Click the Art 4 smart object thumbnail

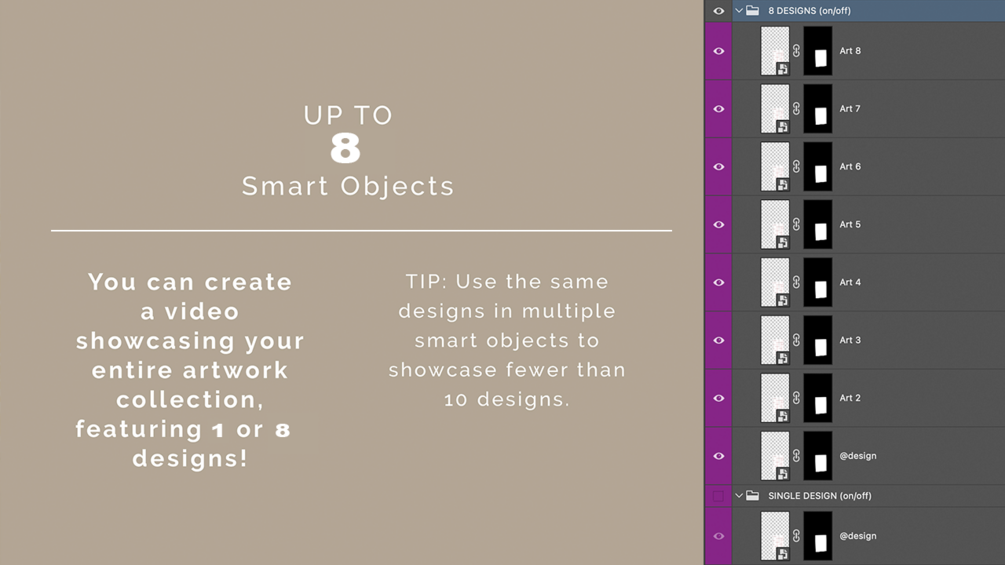coord(775,282)
